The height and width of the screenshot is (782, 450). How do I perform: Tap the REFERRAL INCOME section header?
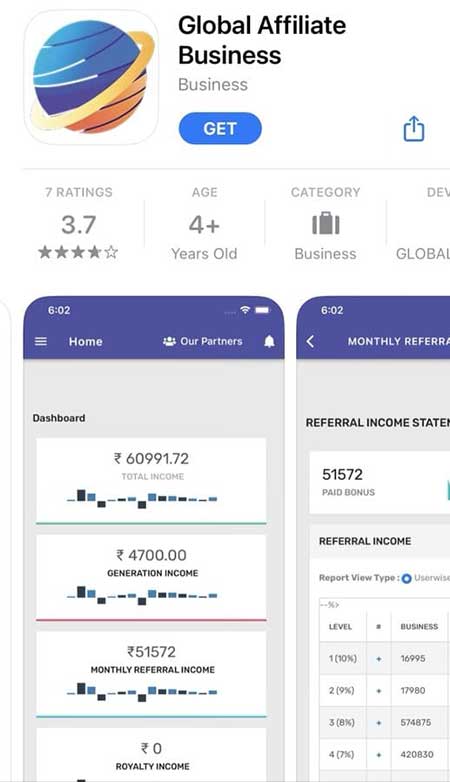pyautogui.click(x=365, y=541)
